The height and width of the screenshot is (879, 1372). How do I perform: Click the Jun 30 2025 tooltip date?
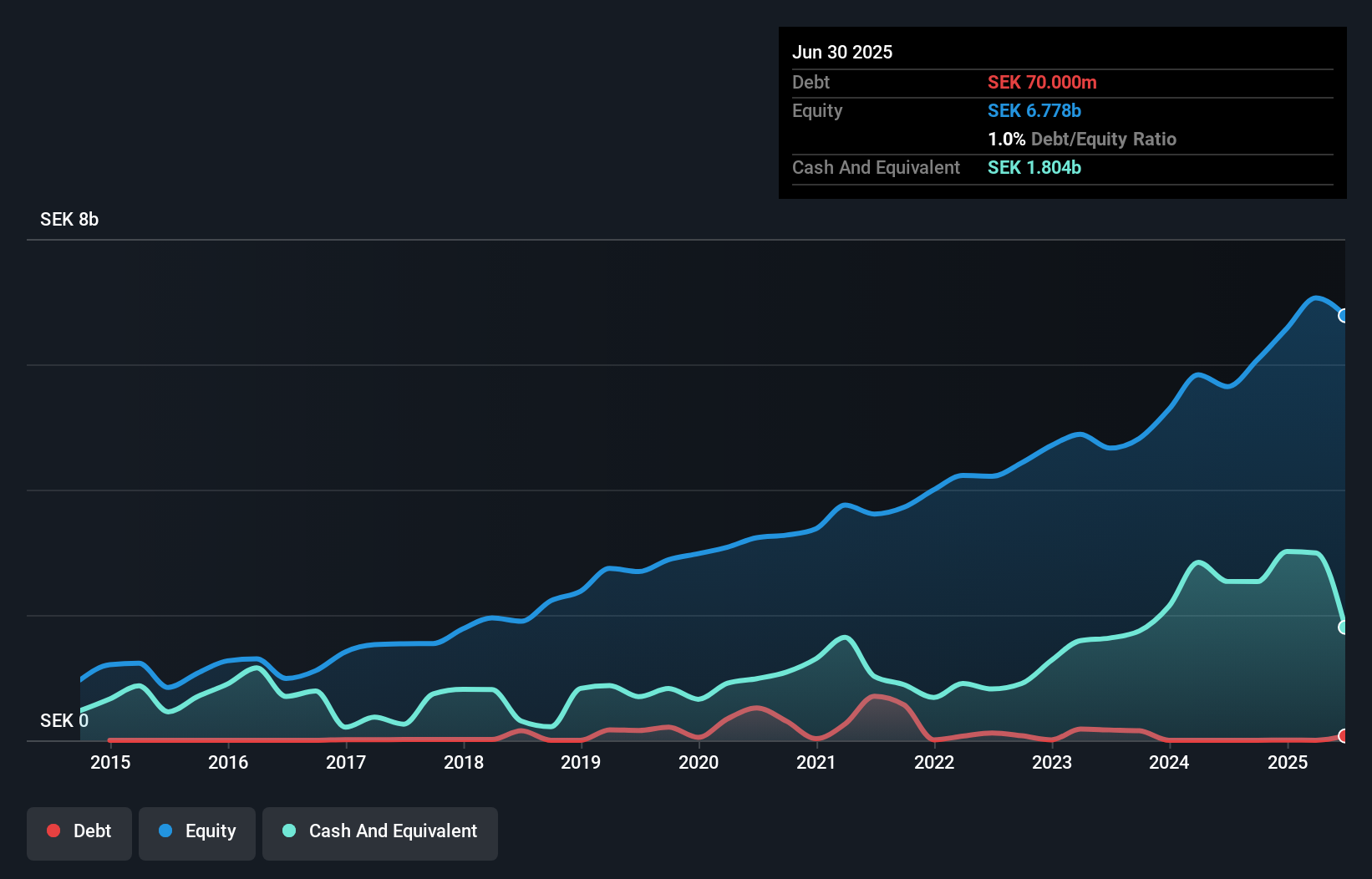pos(842,52)
